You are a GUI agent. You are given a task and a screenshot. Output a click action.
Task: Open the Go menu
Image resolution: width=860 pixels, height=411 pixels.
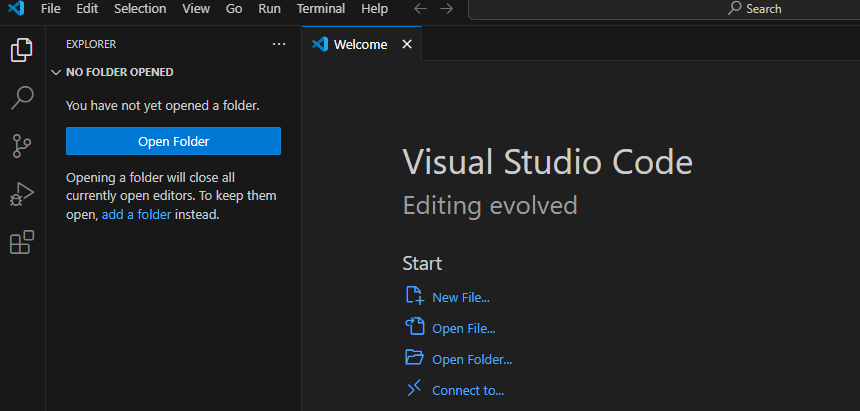[234, 9]
